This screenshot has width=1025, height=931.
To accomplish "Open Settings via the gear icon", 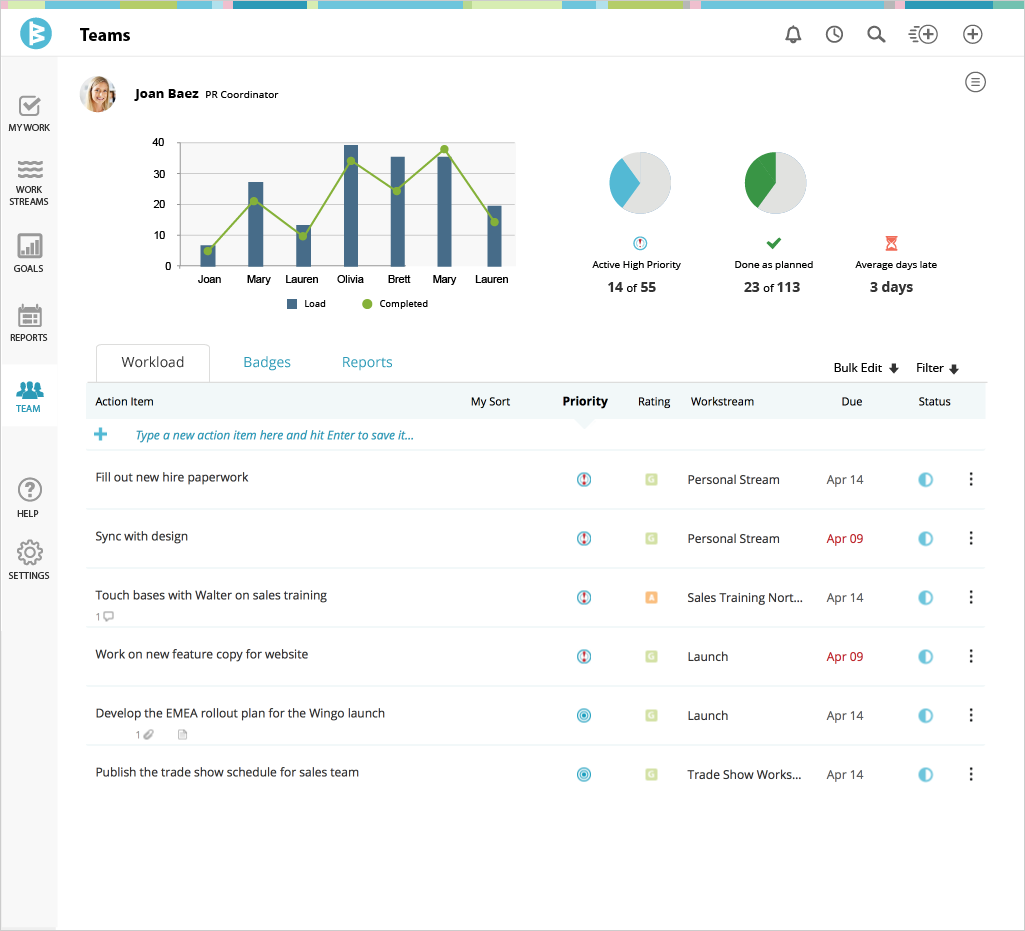I will pos(28,558).
